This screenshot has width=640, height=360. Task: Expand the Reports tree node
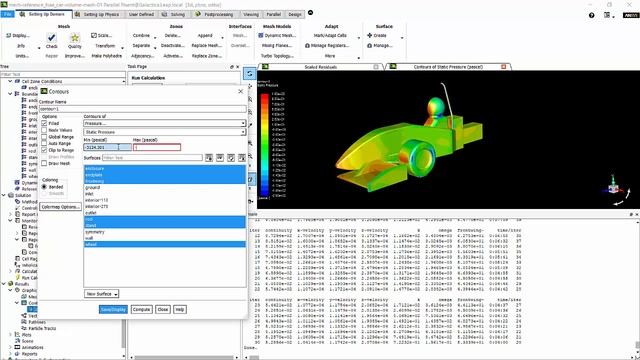click(x=10, y=354)
